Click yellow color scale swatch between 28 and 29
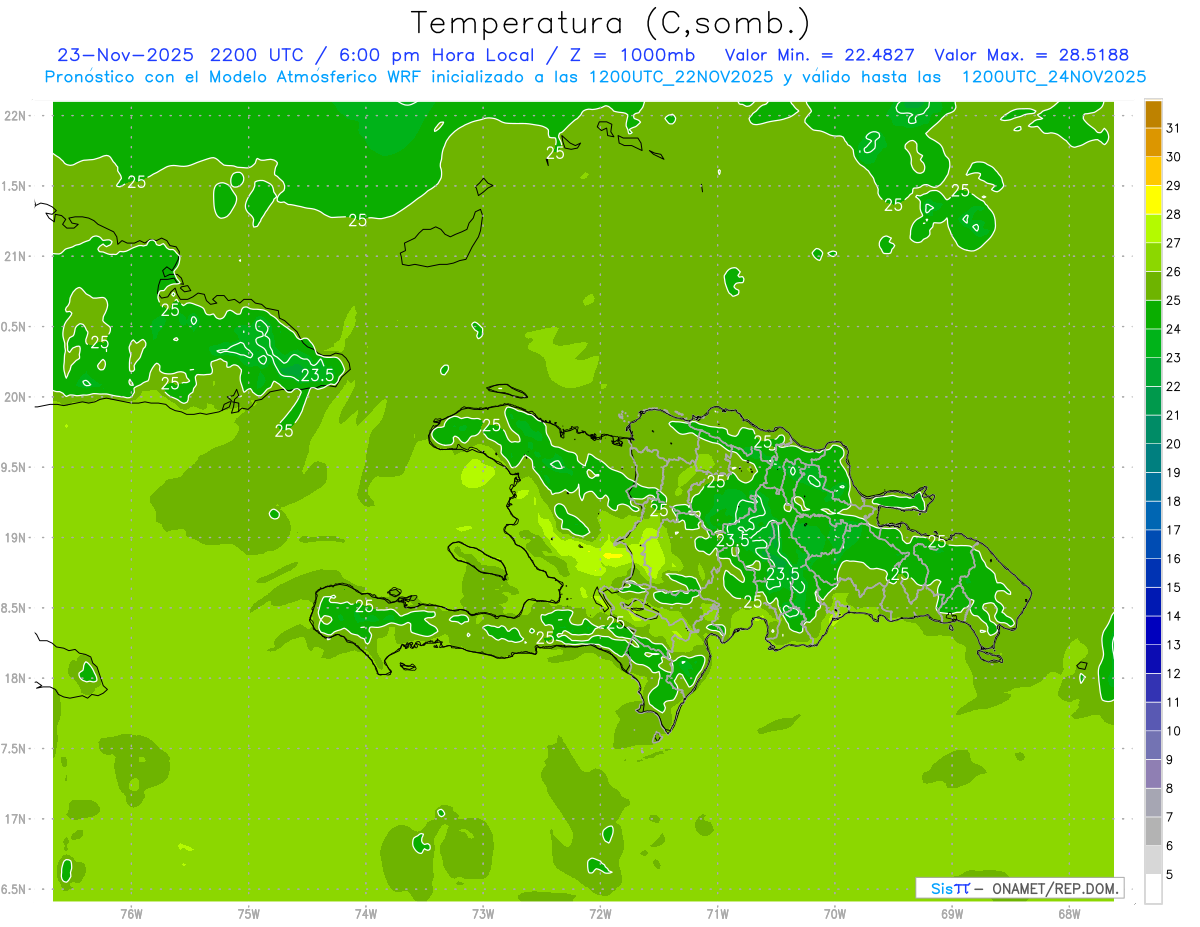This screenshot has height=927, width=1200. point(1153,200)
